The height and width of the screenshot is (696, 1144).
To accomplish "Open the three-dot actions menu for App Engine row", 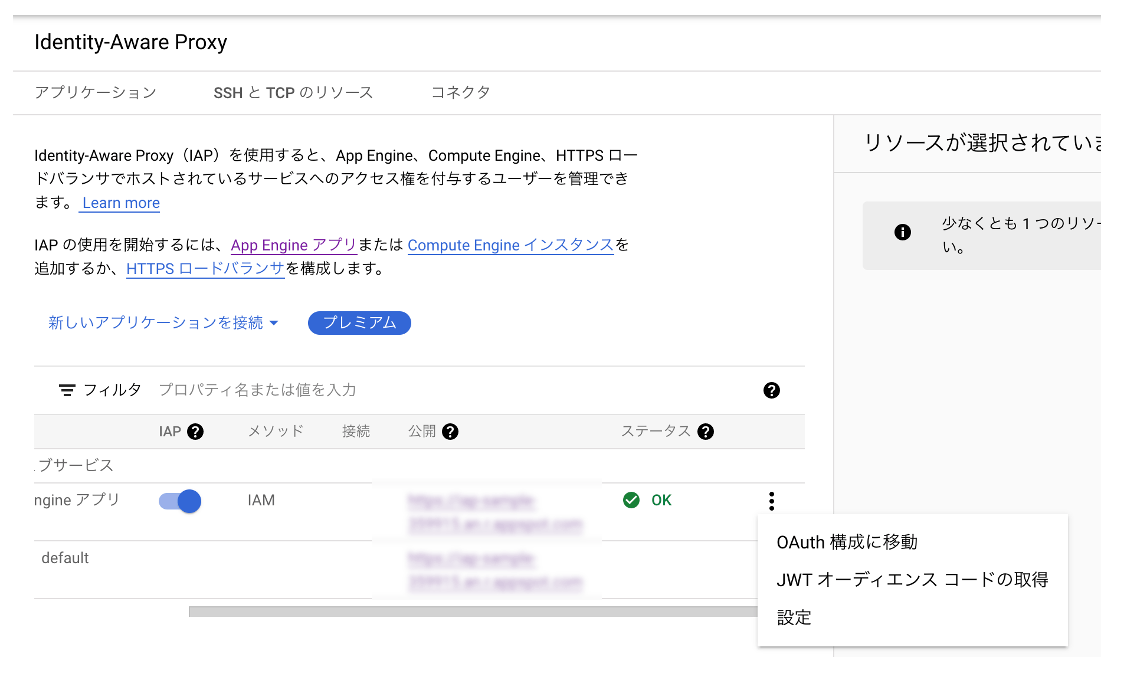I will tap(771, 500).
